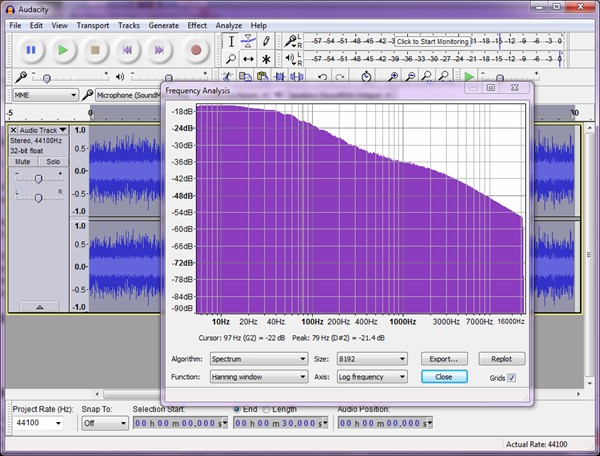This screenshot has height=456, width=600.
Task: Click the Zoom Out toolbar icon
Action: (410, 77)
